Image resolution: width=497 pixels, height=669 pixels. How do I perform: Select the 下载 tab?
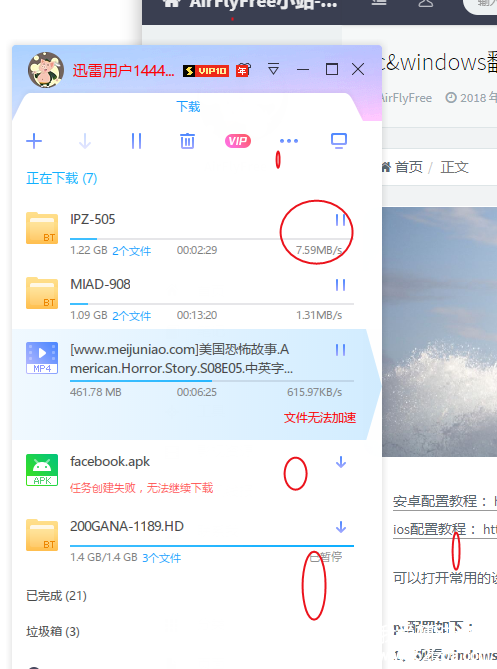188,106
